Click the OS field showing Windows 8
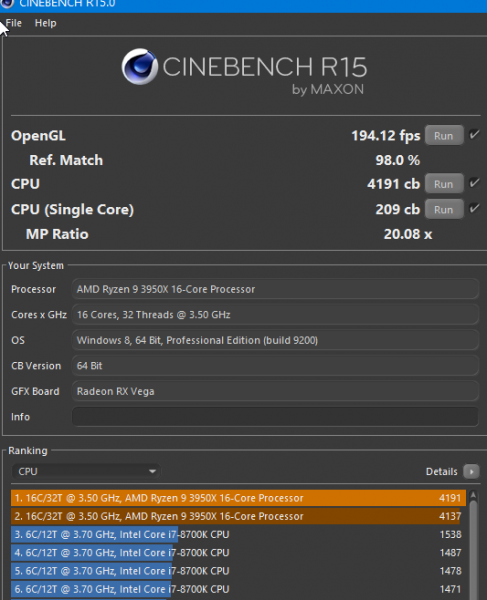The image size is (487, 600). point(275,340)
